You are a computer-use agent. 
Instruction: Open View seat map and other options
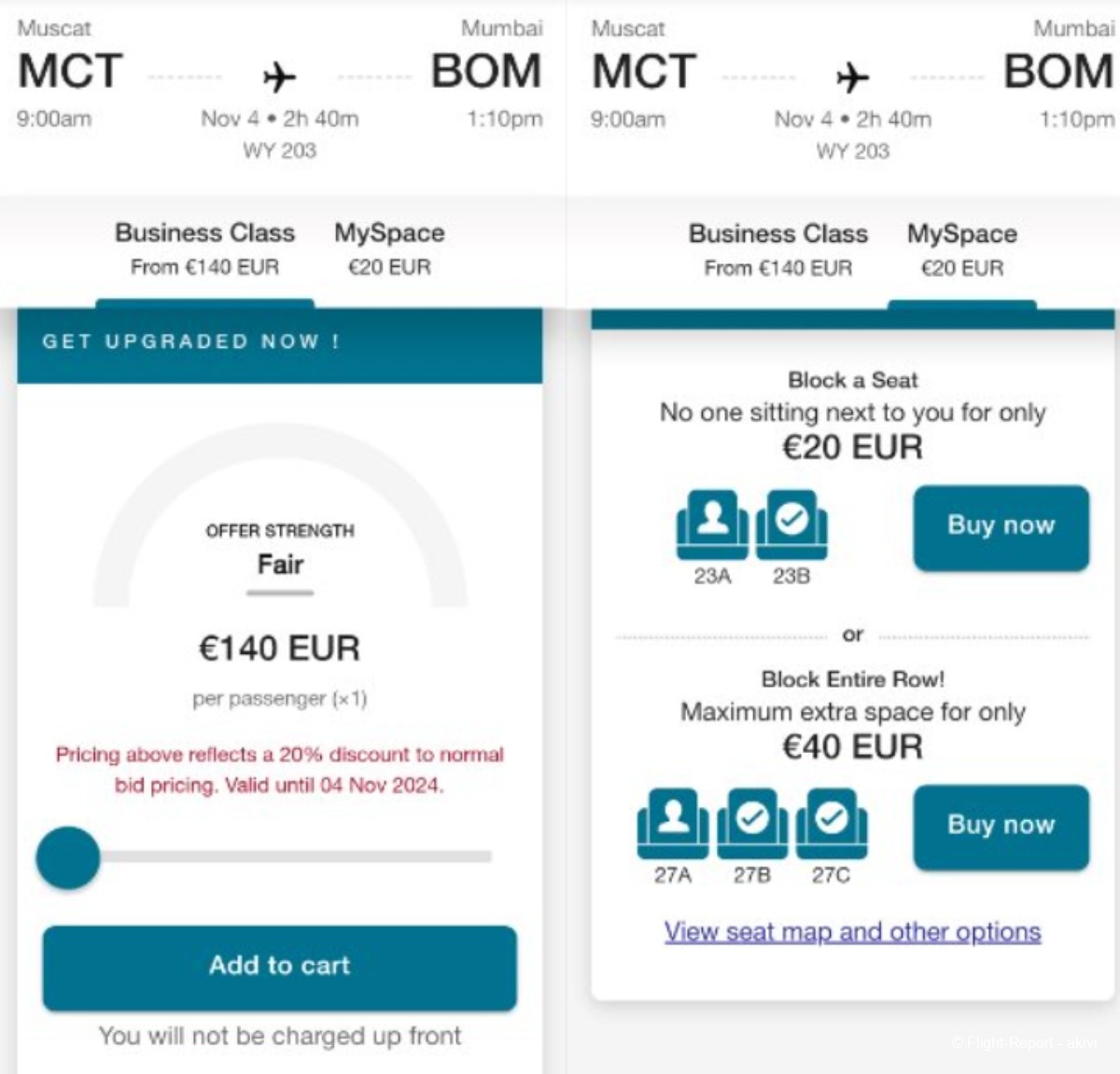(x=852, y=931)
